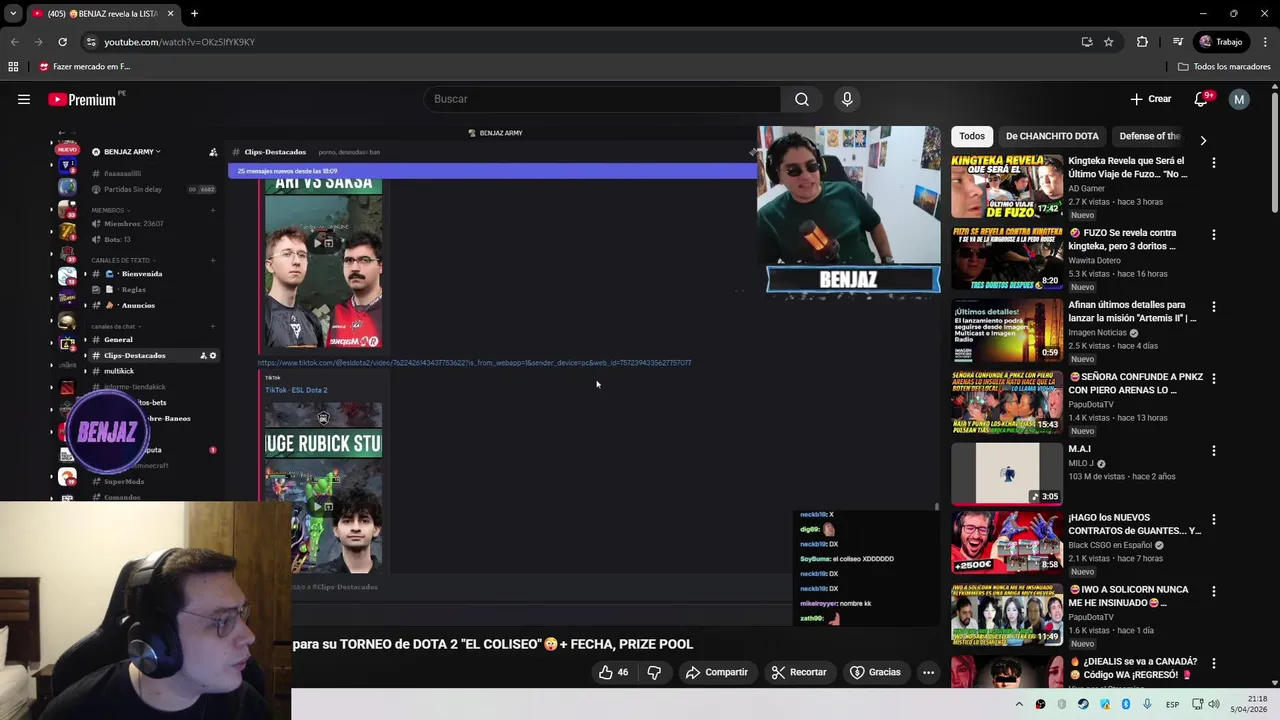1280x720 pixels.
Task: Click Recortar clip button
Action: 798,672
